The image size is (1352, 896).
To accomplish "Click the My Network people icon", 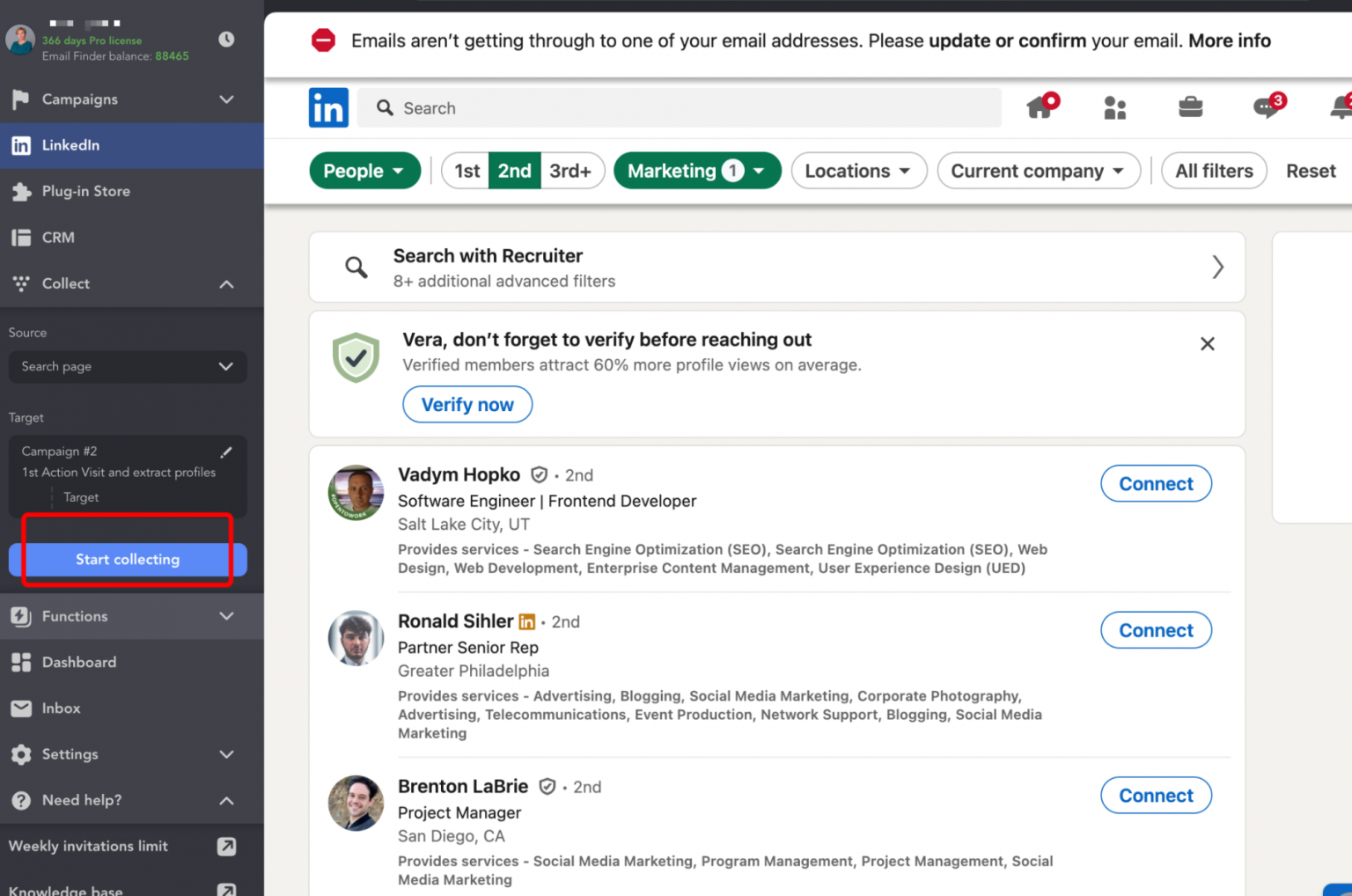I will (x=1114, y=107).
